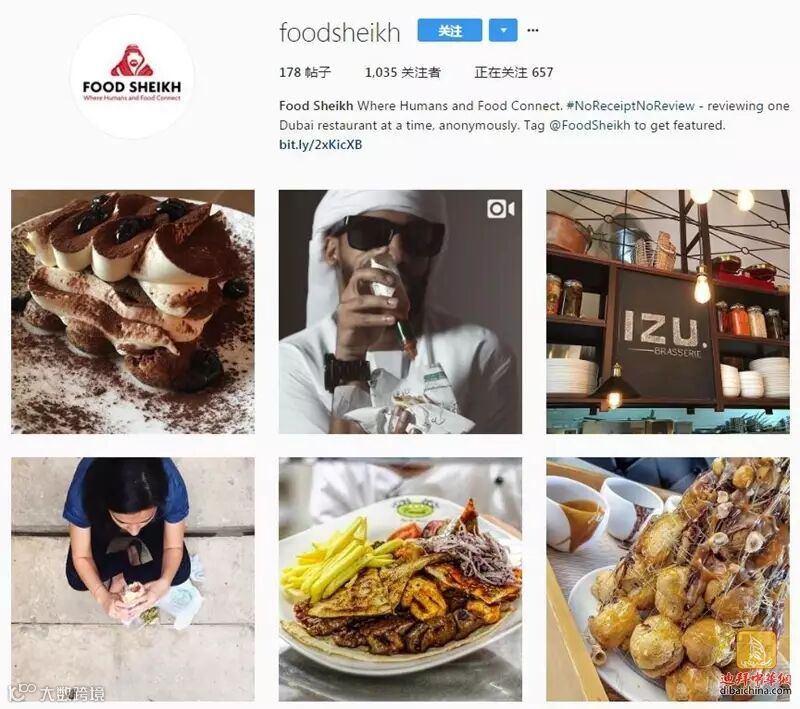800x709 pixels.
Task: Open the tiramisu dessert post thumbnail
Action: [x=133, y=312]
